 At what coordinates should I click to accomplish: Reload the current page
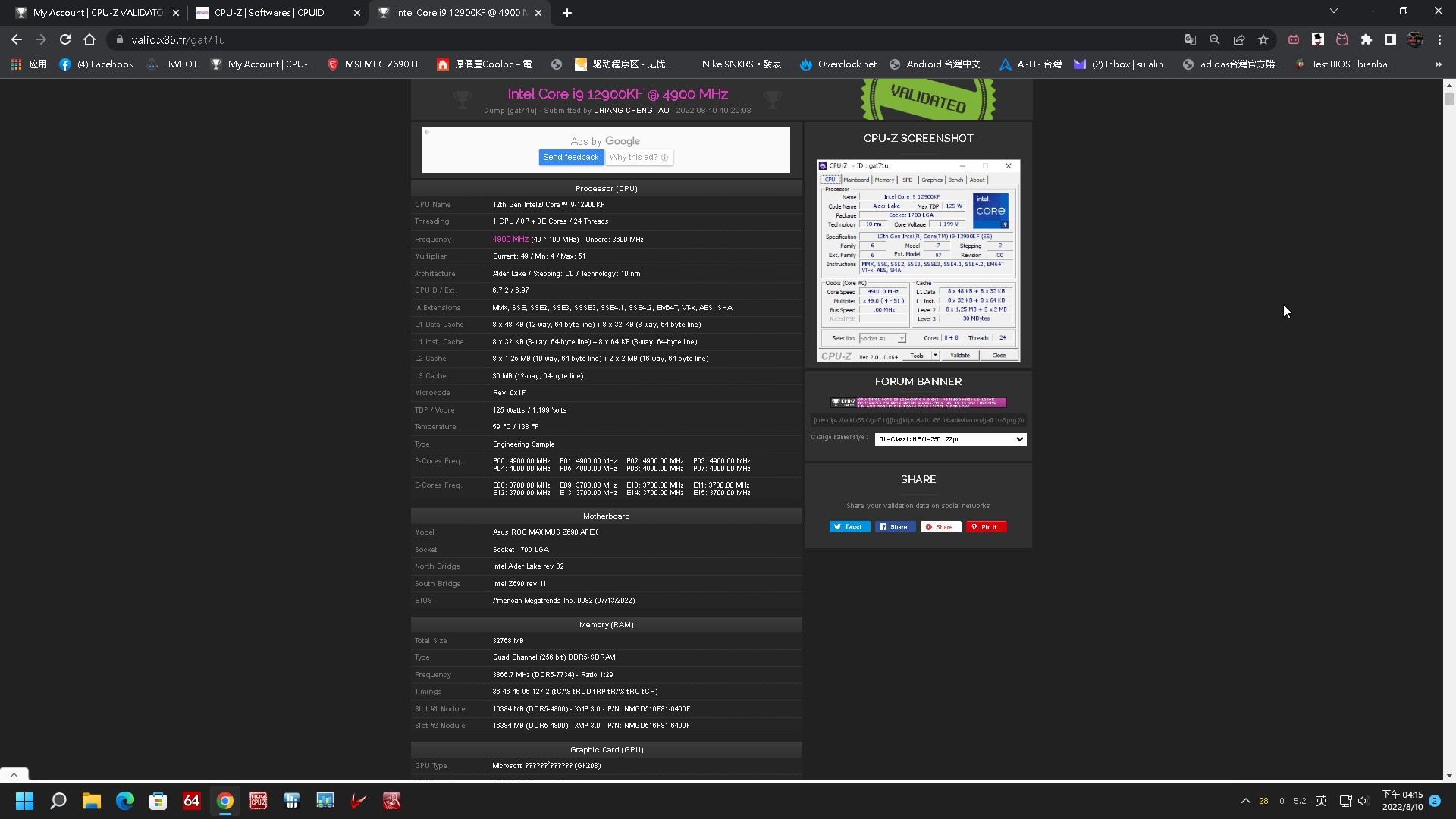pyautogui.click(x=65, y=39)
